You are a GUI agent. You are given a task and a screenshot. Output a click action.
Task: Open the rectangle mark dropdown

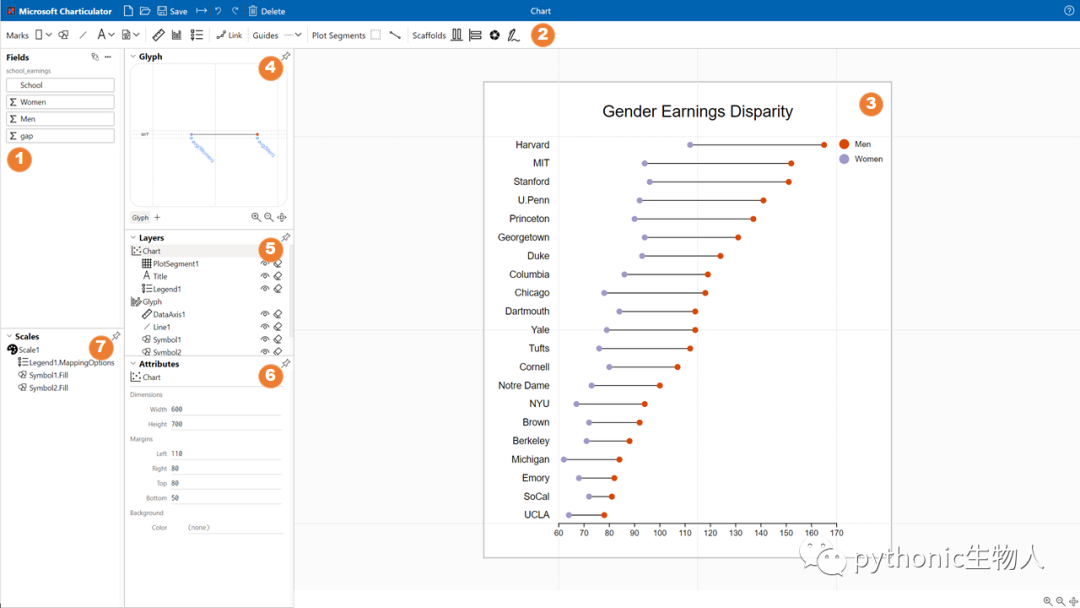(x=49, y=35)
